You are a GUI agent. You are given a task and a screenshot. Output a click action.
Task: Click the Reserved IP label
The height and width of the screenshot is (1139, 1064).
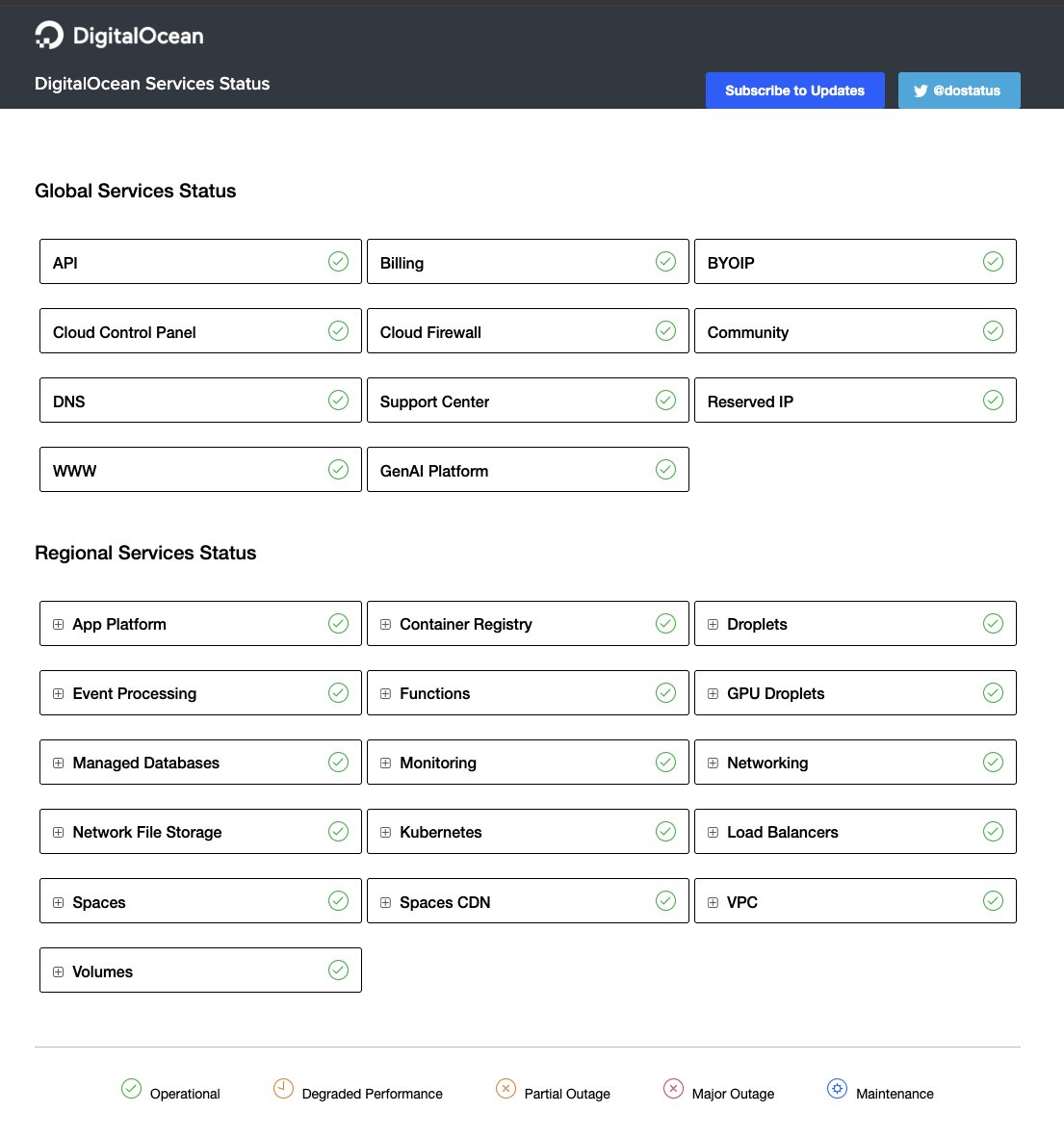[x=750, y=401]
